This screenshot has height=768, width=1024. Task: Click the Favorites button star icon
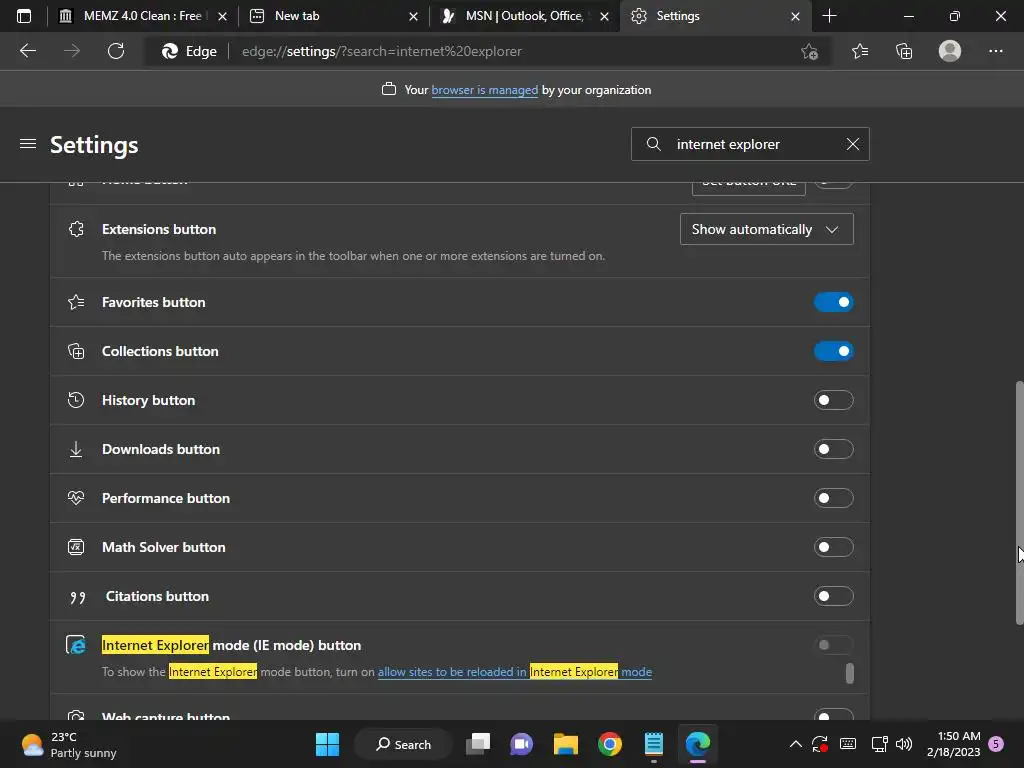point(76,302)
